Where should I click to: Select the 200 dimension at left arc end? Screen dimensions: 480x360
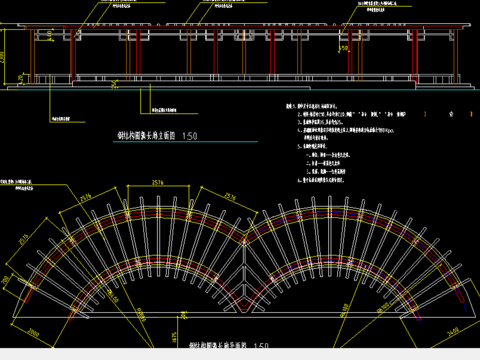pos(5,280)
